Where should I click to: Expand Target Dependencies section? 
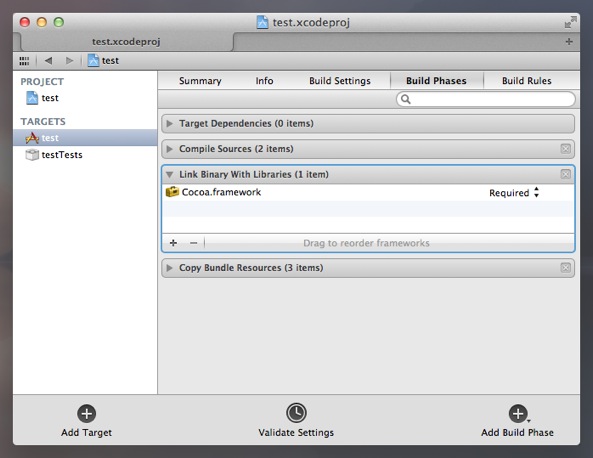(169, 124)
